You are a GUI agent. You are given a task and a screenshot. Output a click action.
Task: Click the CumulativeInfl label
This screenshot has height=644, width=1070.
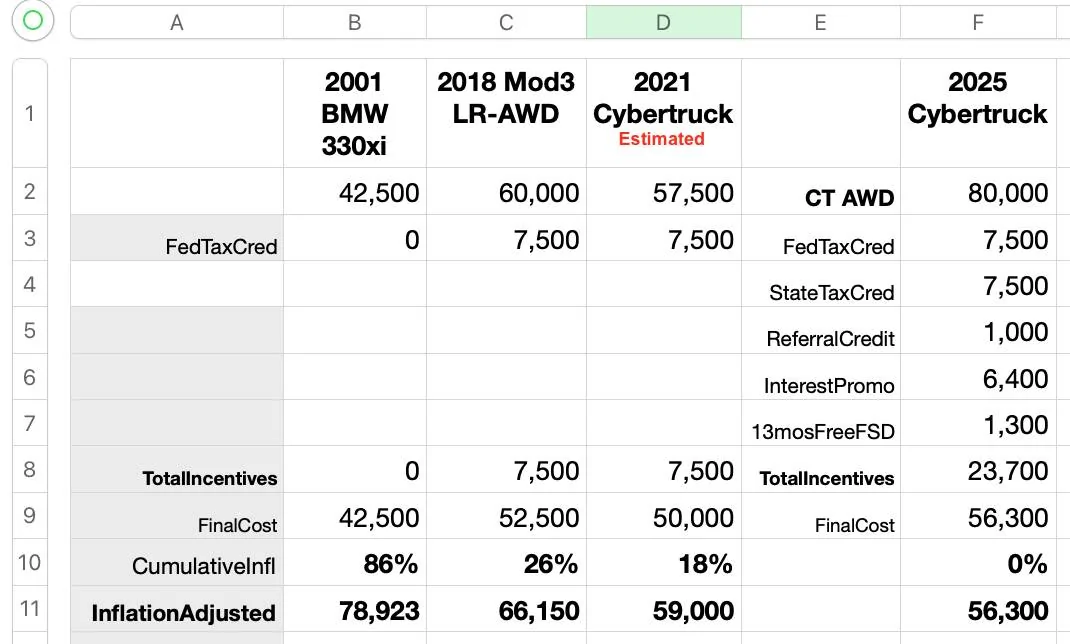point(177,562)
